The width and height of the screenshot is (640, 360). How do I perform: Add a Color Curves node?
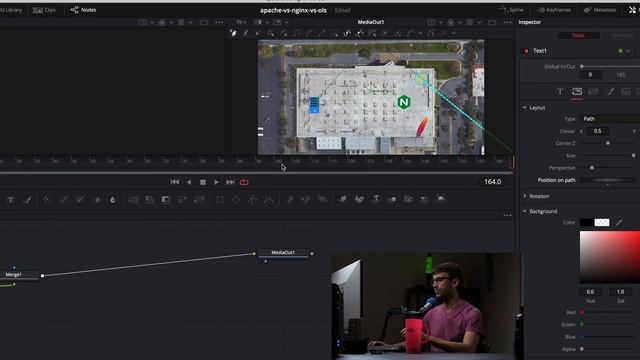pyautogui.click(x=64, y=200)
